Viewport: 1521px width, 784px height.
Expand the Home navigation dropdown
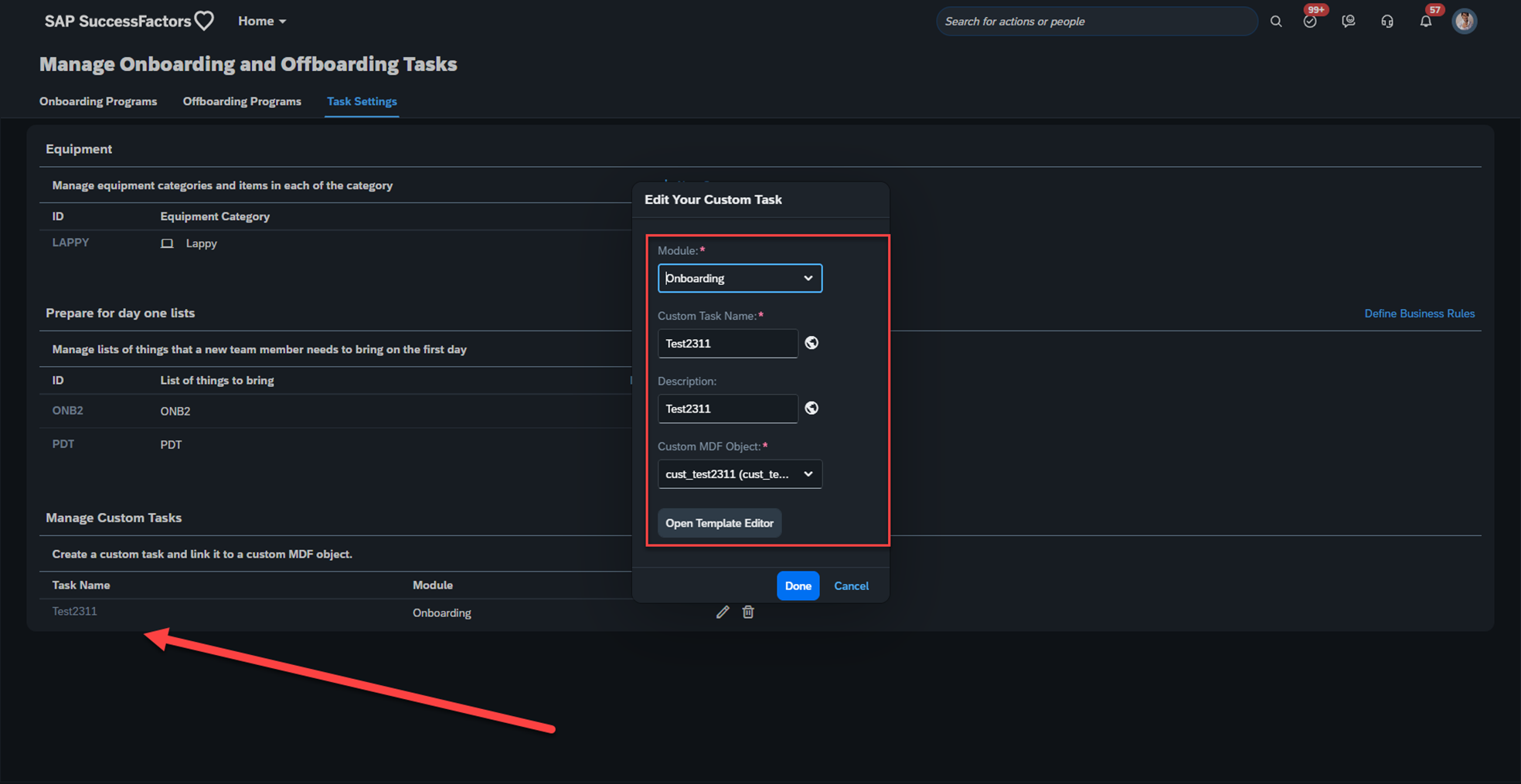coord(262,21)
